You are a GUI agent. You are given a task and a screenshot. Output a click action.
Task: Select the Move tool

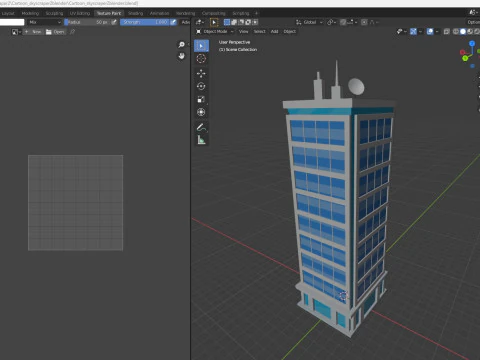pyautogui.click(x=201, y=73)
